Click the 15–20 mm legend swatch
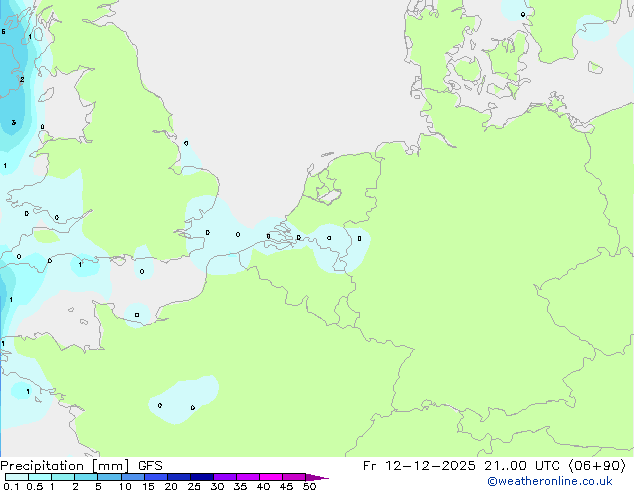This screenshot has height=490, width=634. pos(156,477)
